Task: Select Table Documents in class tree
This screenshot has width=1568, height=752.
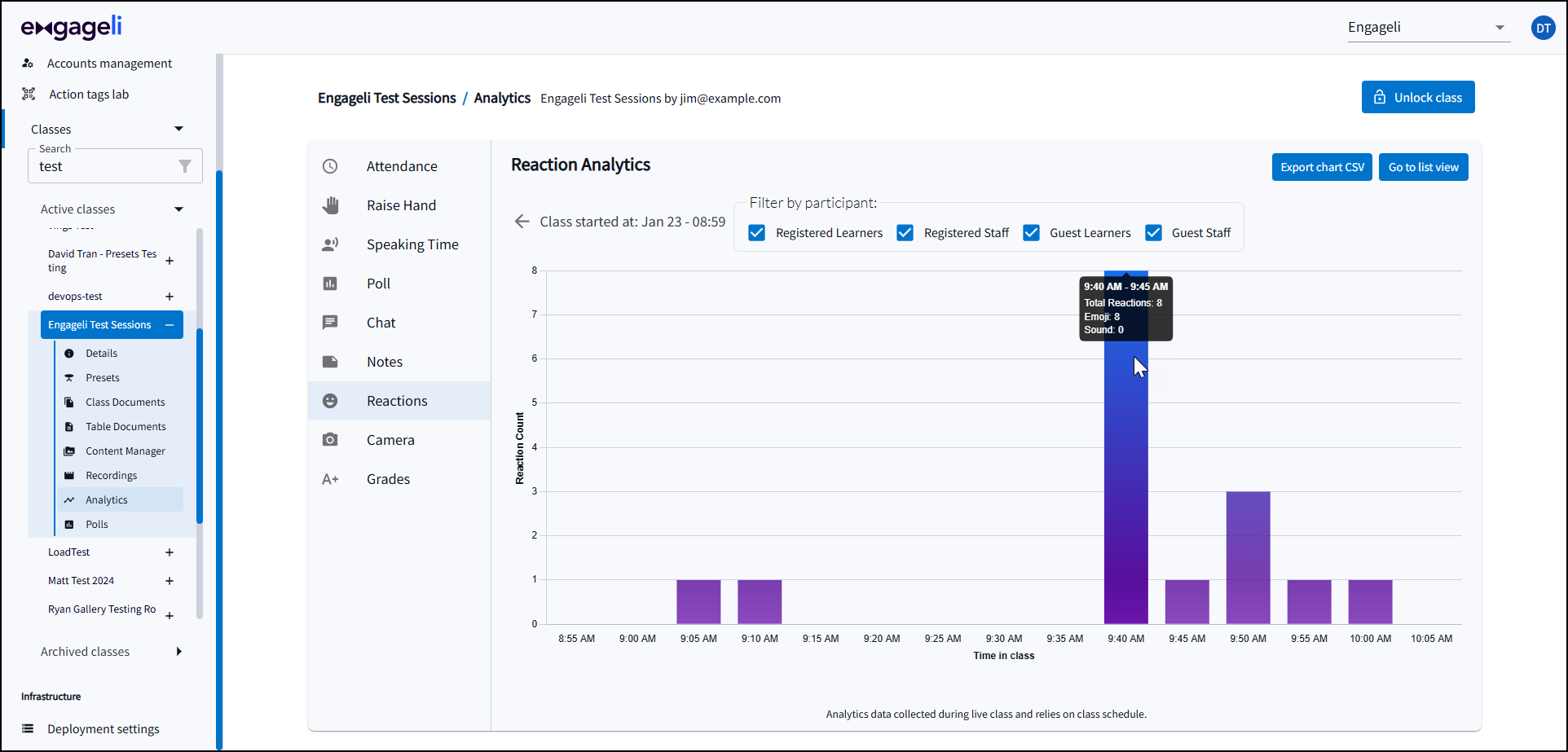Action: [x=126, y=427]
